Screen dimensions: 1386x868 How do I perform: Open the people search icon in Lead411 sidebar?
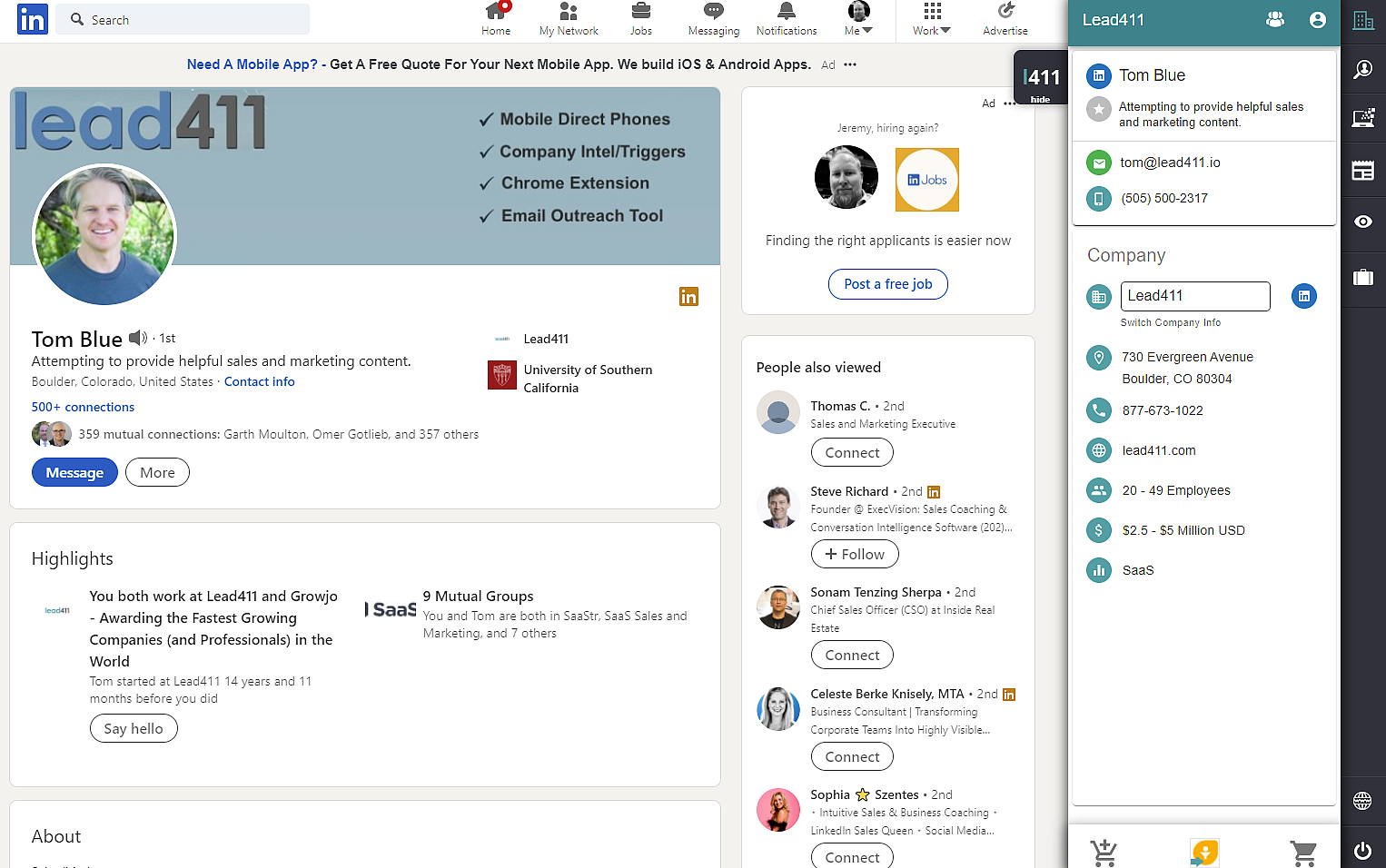(1363, 69)
